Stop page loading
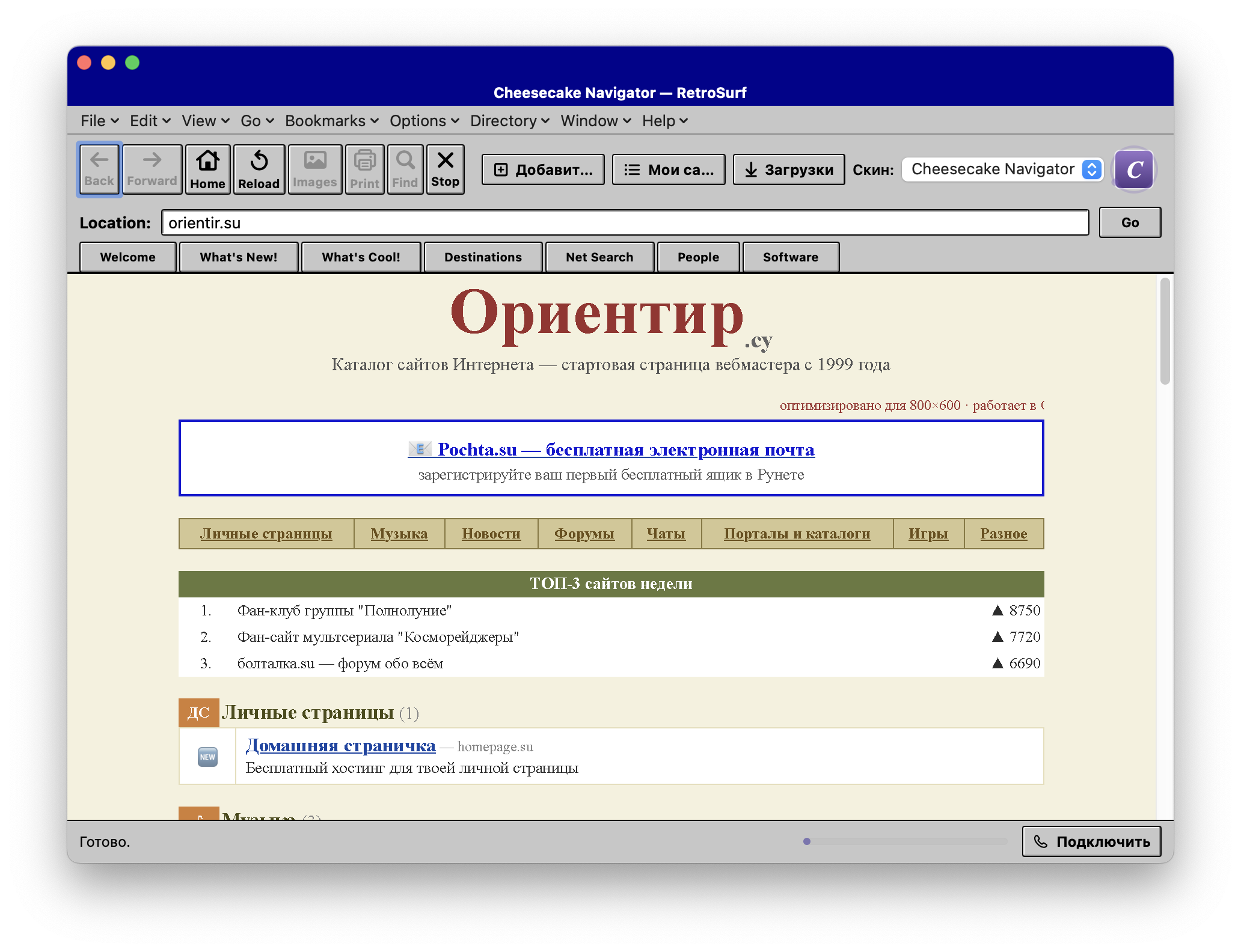 coord(445,169)
